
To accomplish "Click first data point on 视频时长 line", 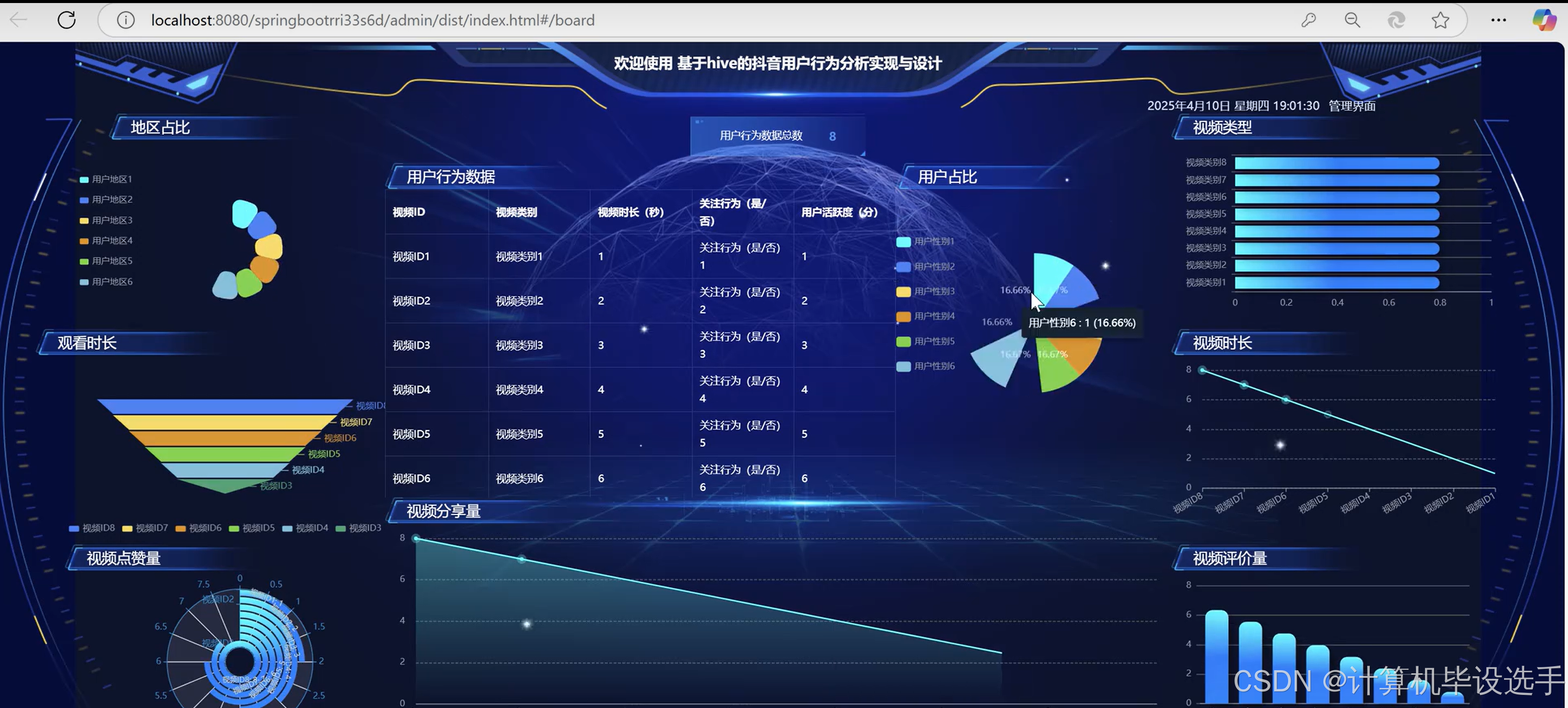I will coord(1202,370).
